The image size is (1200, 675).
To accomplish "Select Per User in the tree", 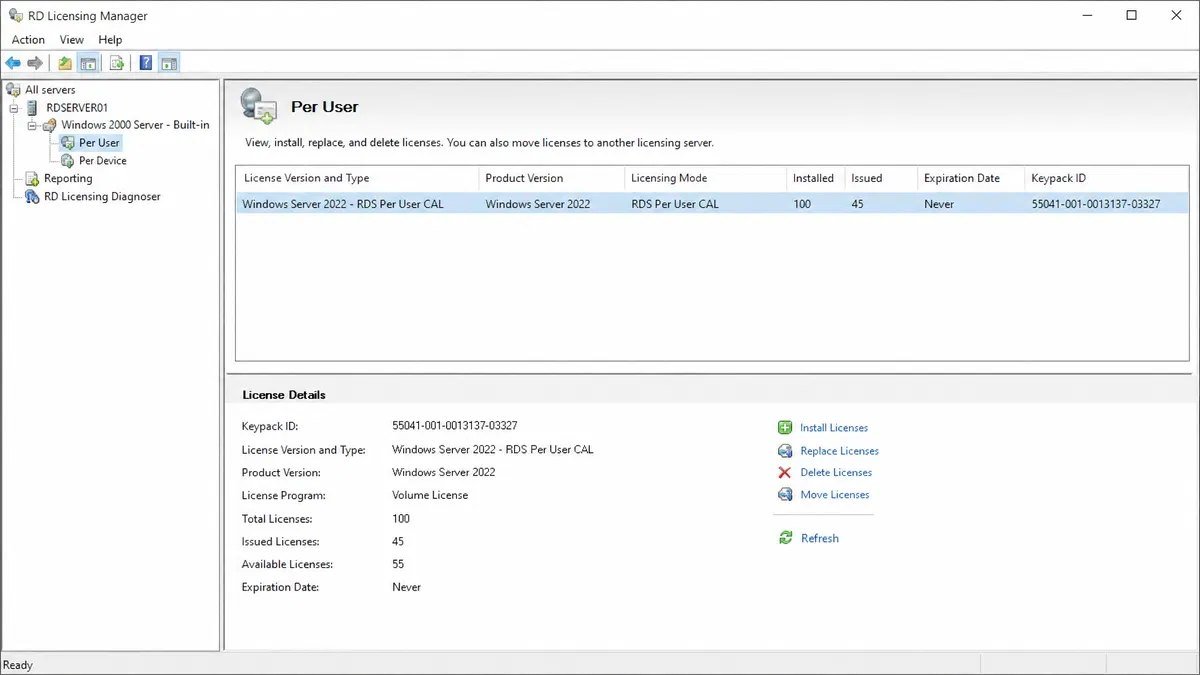I will point(99,143).
